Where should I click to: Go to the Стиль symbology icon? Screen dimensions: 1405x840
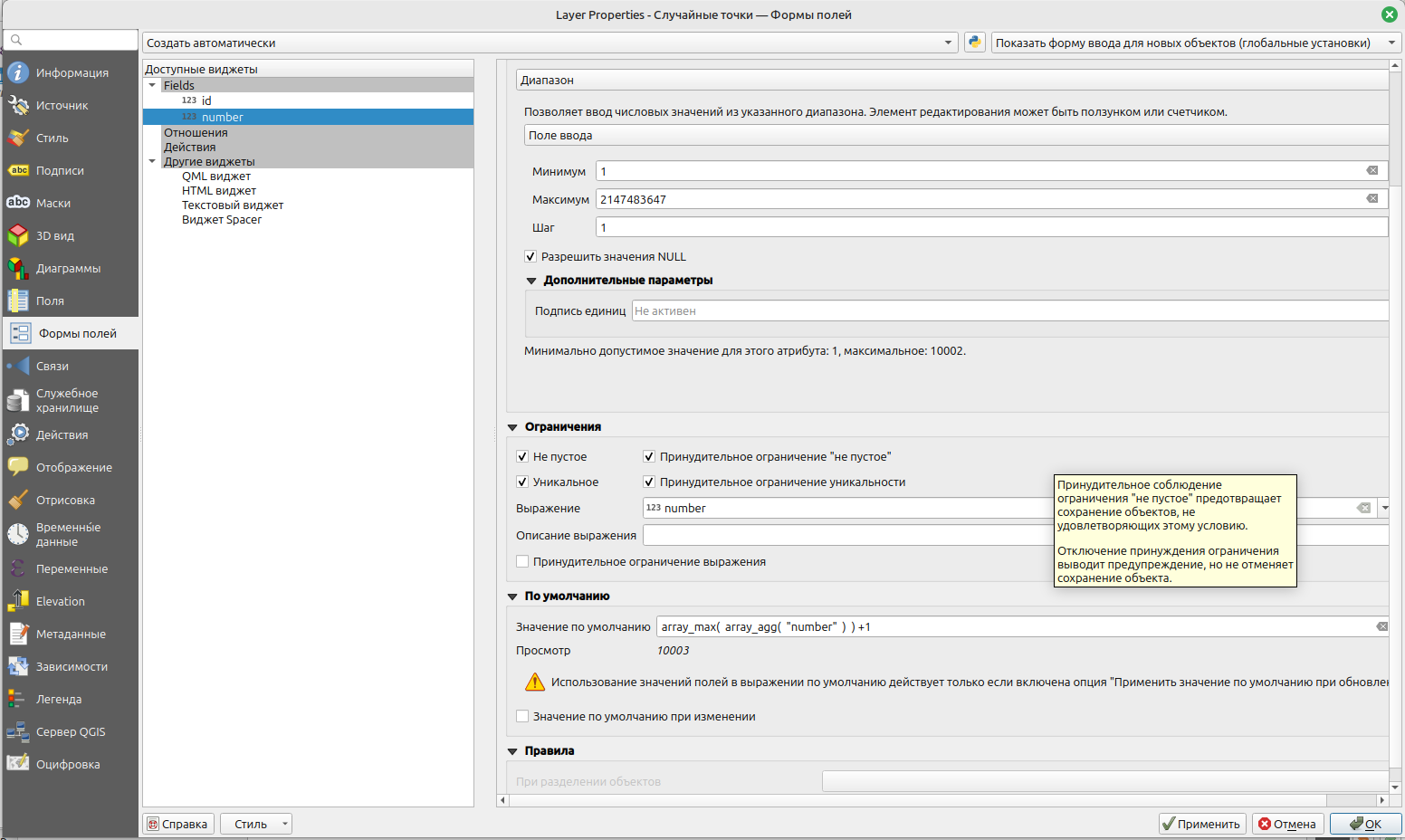coord(18,138)
